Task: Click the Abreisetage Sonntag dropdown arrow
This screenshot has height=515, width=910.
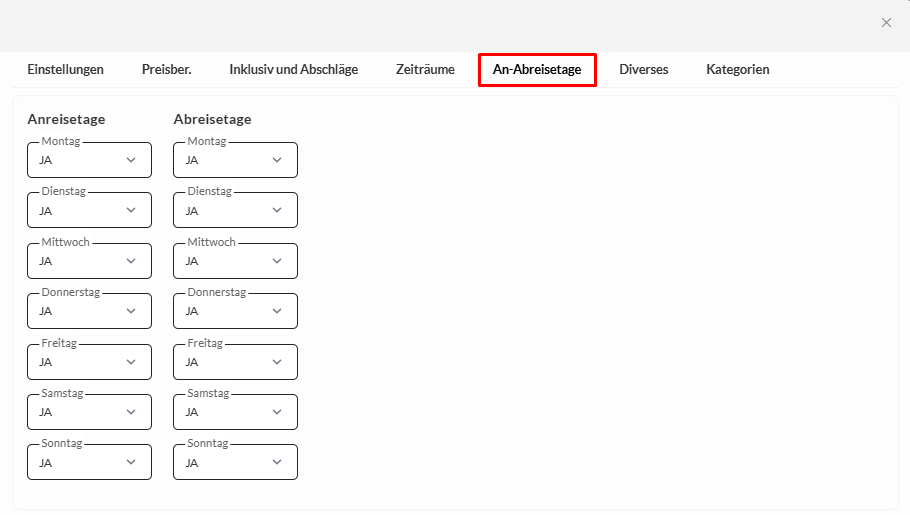Action: (277, 463)
